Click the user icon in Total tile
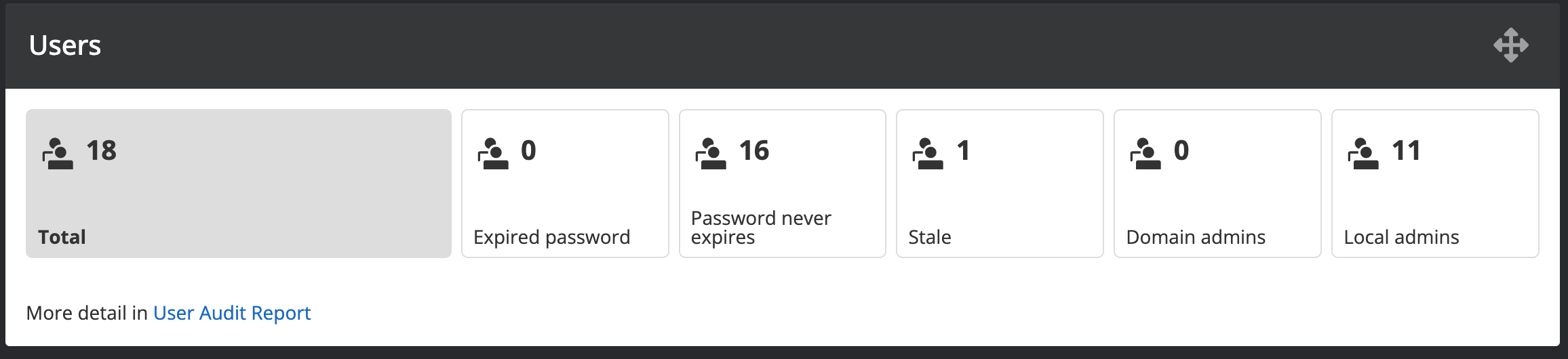 [58, 153]
